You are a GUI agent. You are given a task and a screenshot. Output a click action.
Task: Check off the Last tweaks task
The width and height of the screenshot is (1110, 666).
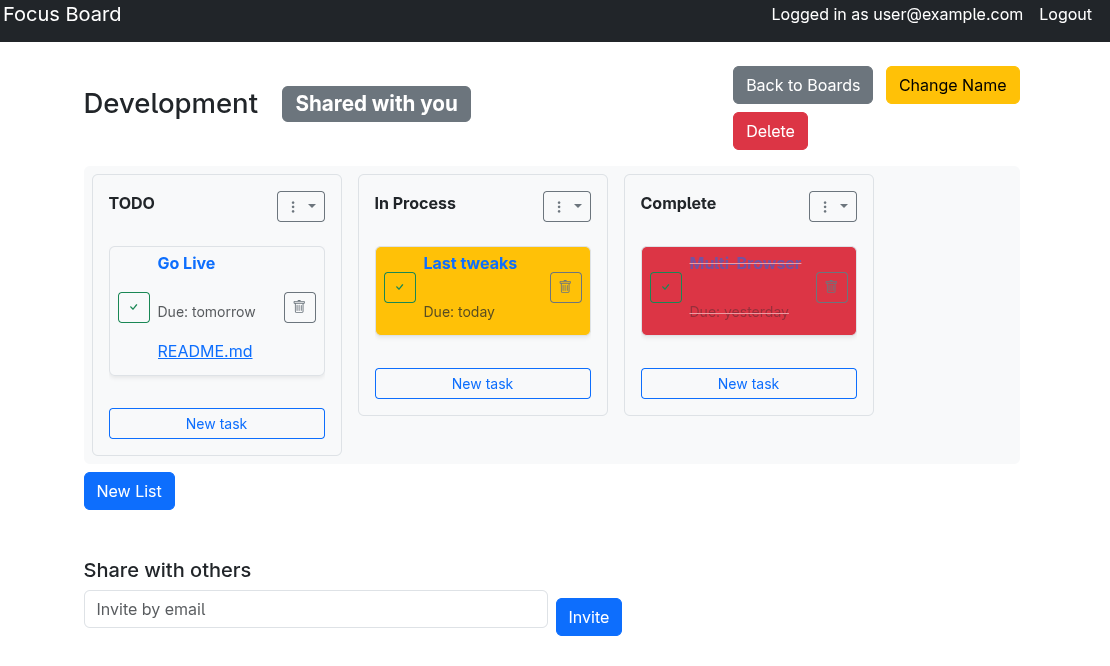[400, 288]
